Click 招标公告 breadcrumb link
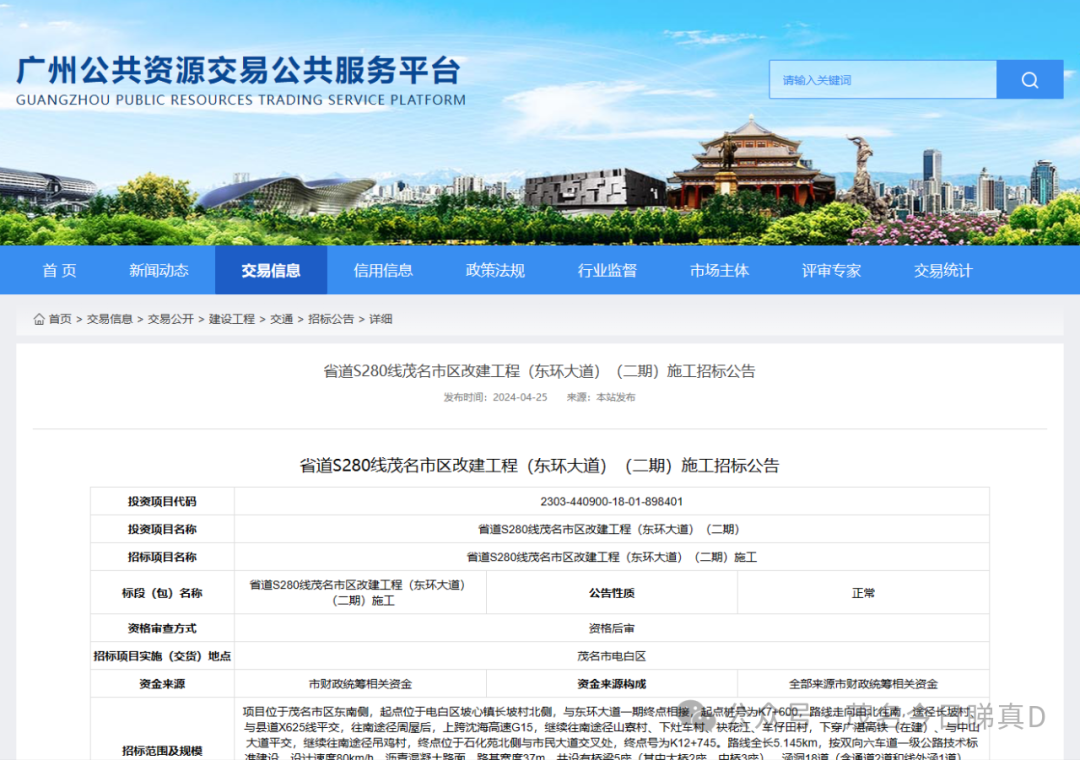This screenshot has height=760, width=1080. tap(331, 319)
